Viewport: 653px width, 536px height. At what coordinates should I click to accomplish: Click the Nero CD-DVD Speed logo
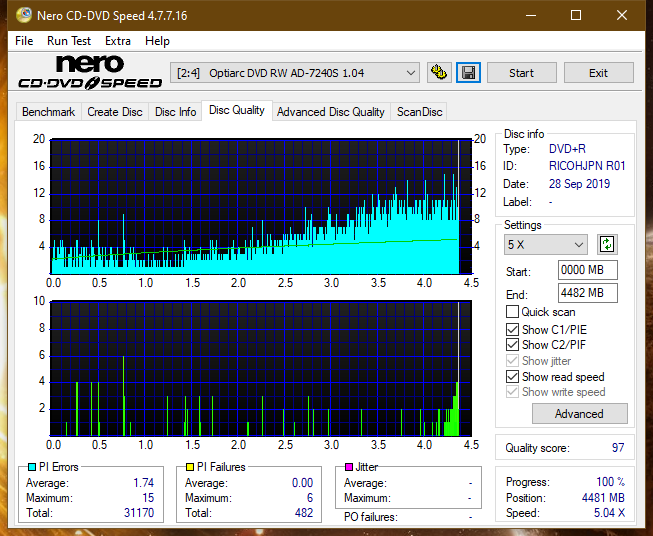pyautogui.click(x=90, y=72)
